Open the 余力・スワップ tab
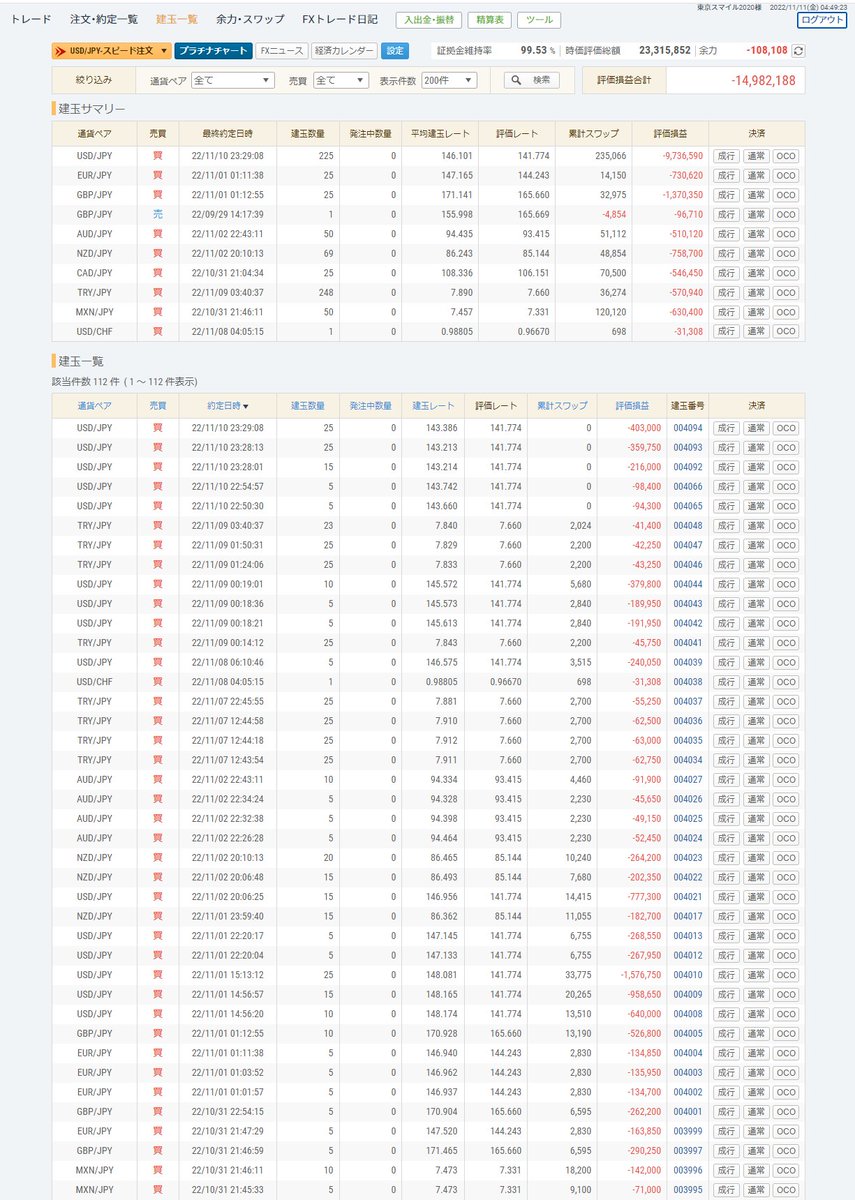The height and width of the screenshot is (1200, 855). [250, 19]
